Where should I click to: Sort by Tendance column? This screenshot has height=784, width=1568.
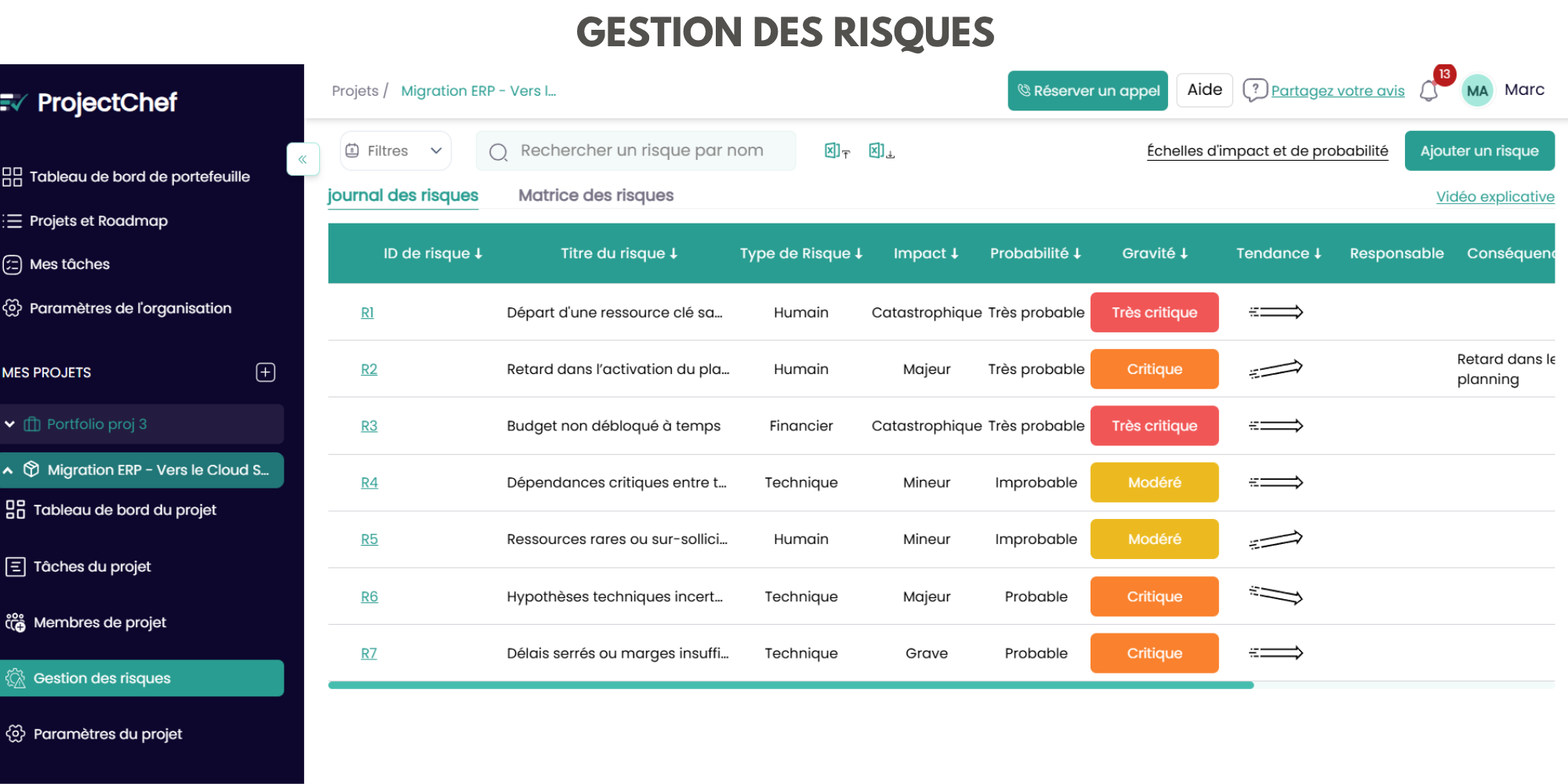(1279, 253)
